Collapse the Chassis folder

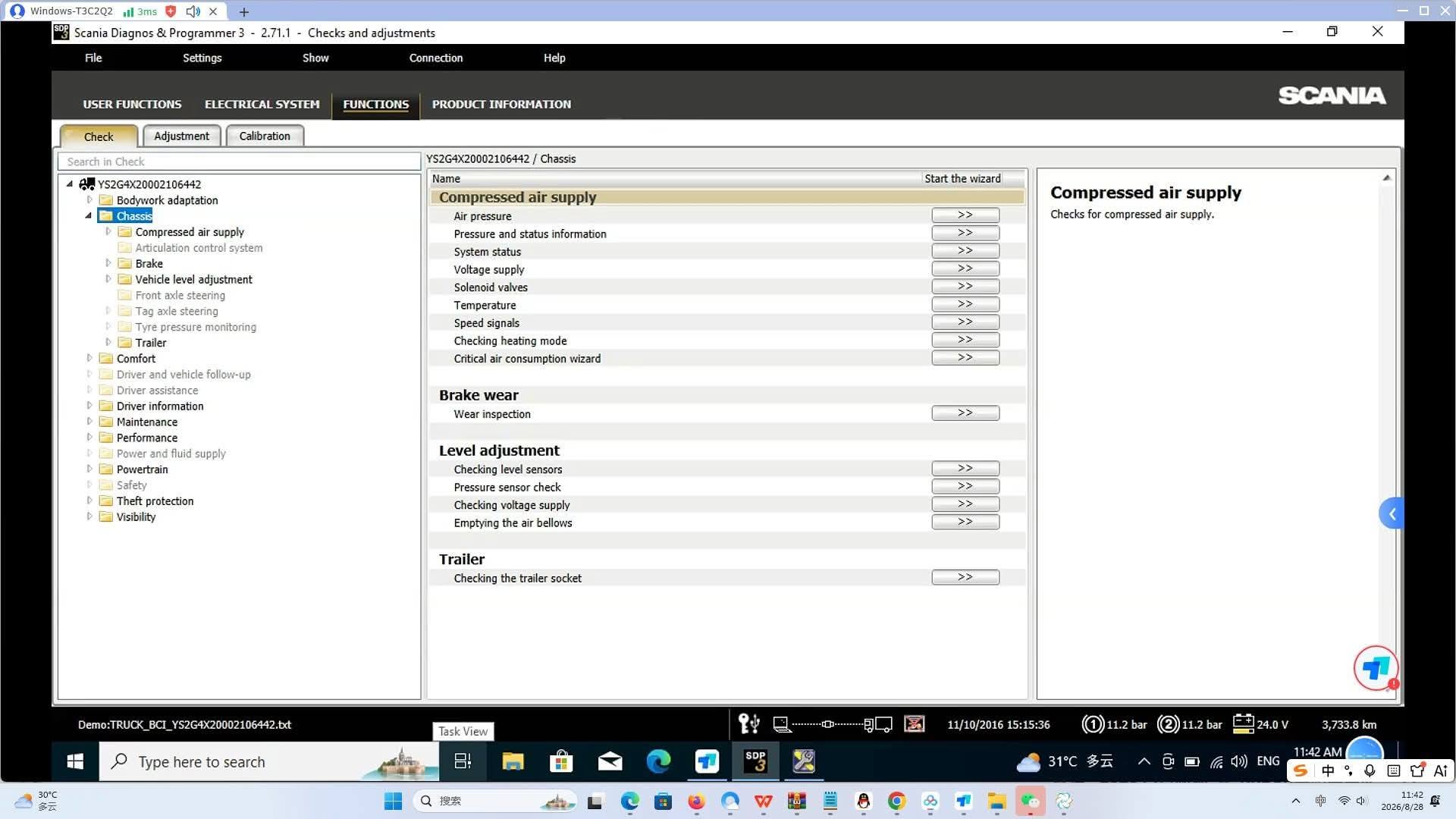pos(89,216)
